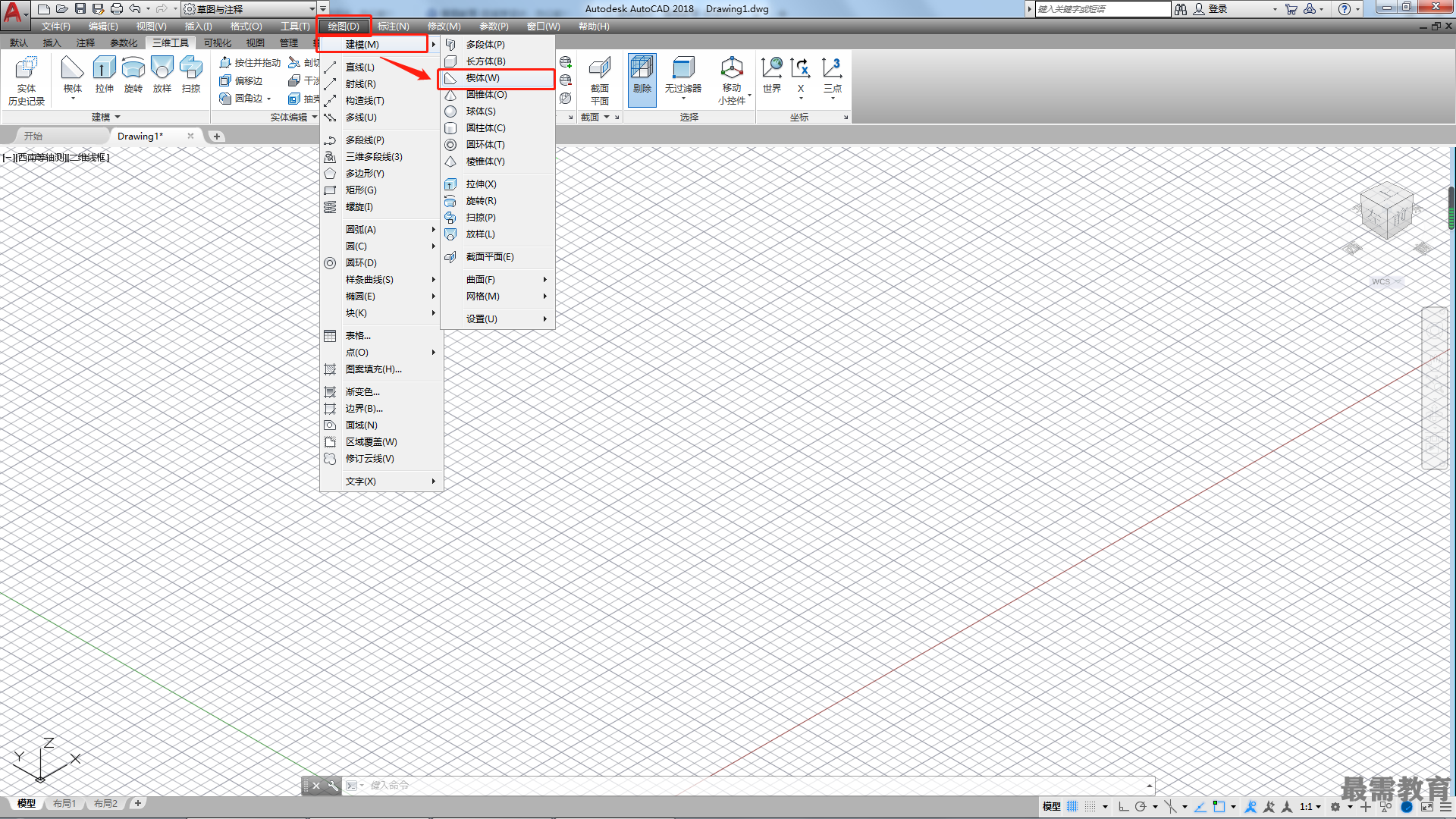Choose Sphere (球体) from the Modeling submenu
This screenshot has width=1456, height=819.
click(497, 111)
